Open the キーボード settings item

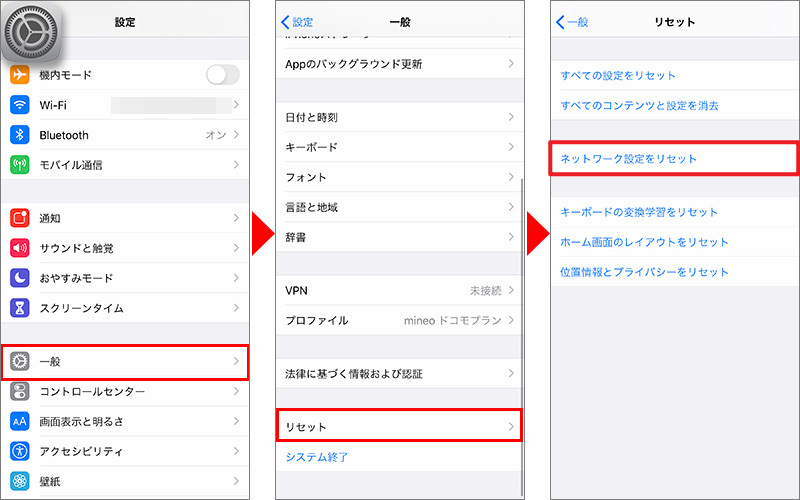(x=400, y=147)
